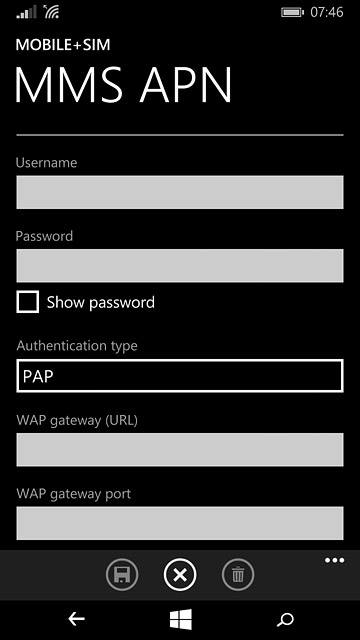This screenshot has height=640, width=360.
Task: Tap the Show password label text
Action: click(x=100, y=302)
